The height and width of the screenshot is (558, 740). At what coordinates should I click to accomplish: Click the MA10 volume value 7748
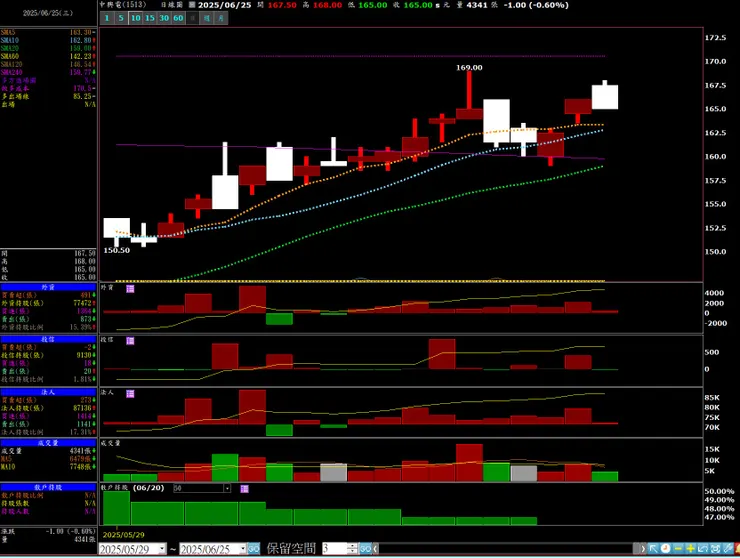pos(79,467)
